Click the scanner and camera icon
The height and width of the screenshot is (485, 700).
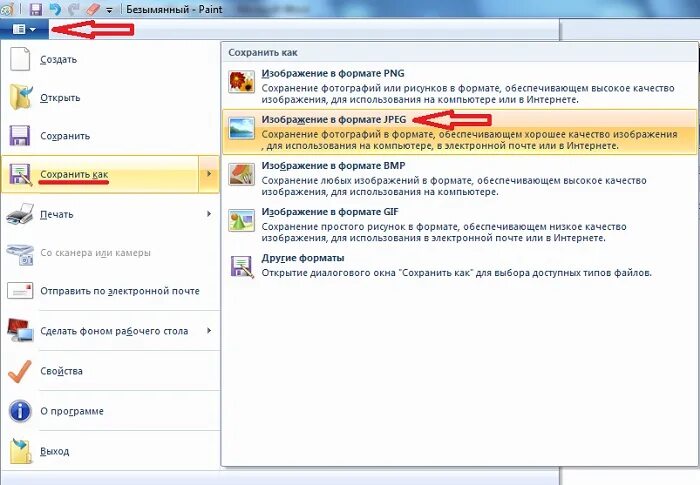click(x=20, y=254)
